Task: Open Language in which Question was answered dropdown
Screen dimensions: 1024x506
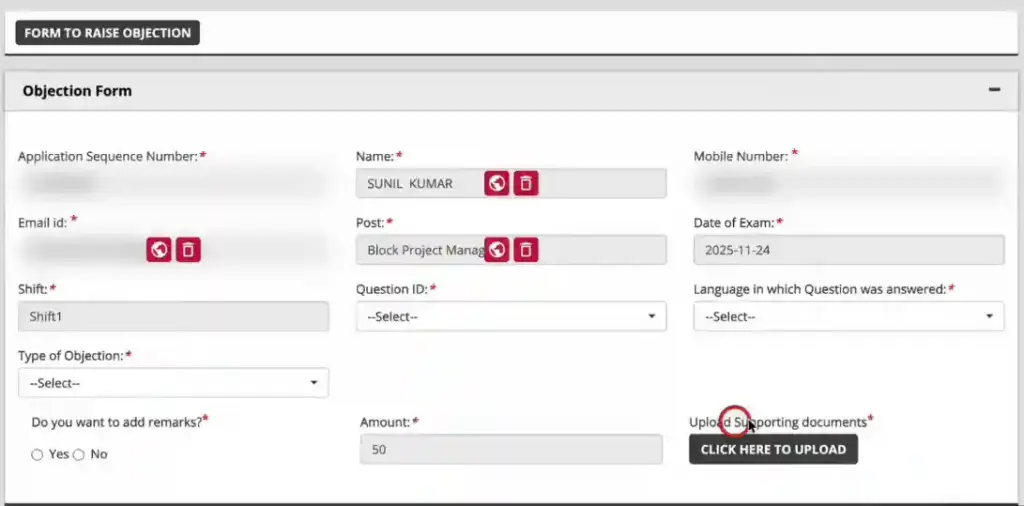Action: (x=848, y=316)
